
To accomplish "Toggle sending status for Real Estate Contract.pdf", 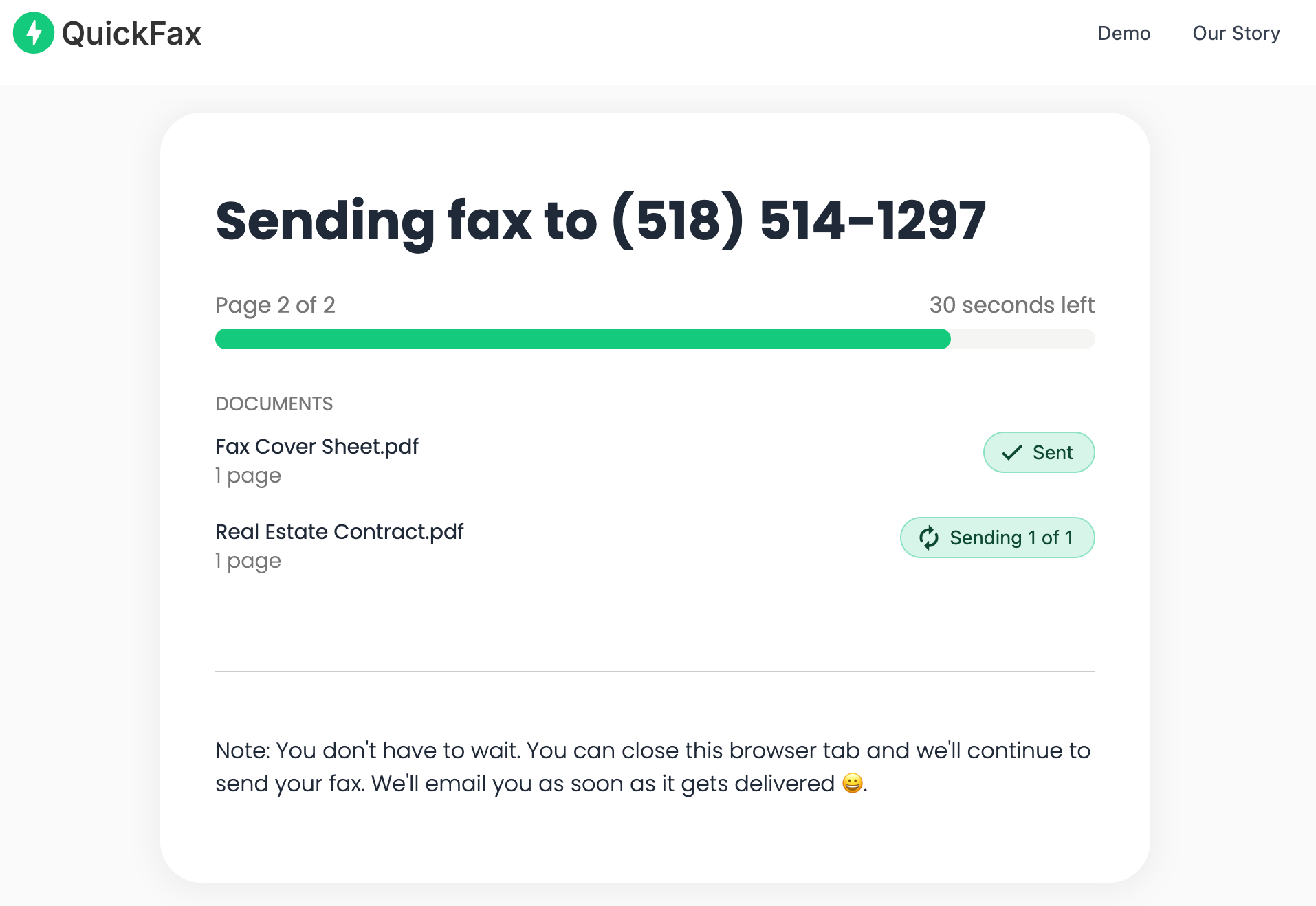I will (996, 538).
